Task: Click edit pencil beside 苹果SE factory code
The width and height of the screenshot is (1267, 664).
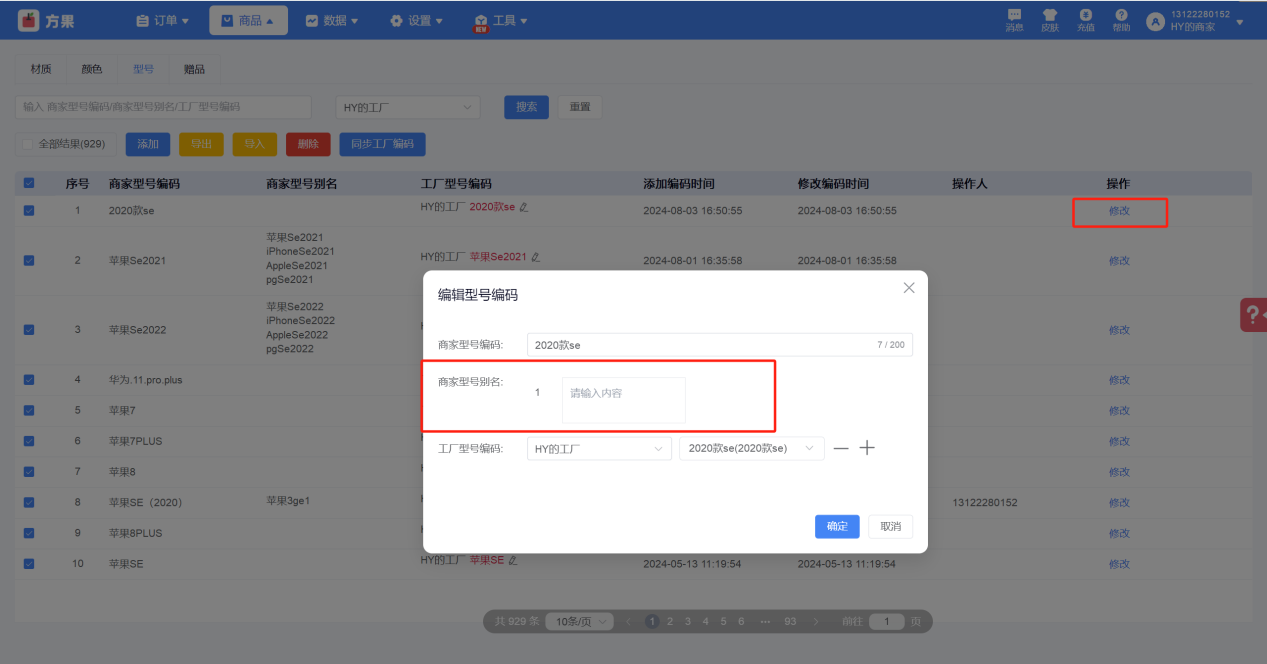Action: (x=513, y=560)
